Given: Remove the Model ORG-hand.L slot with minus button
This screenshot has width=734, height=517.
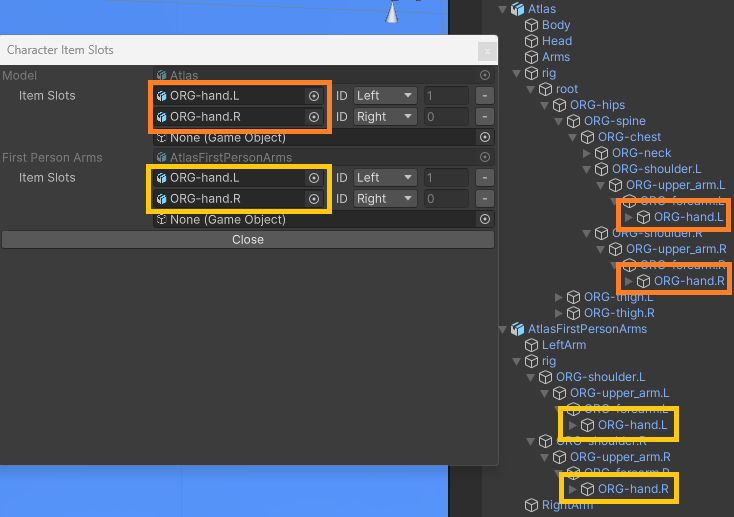Looking at the screenshot, I should (484, 96).
